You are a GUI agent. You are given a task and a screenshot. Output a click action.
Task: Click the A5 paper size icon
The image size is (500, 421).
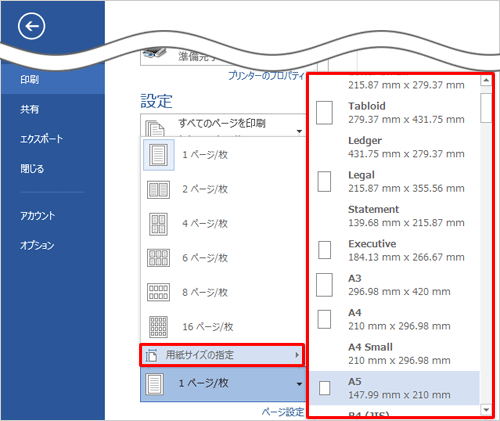[325, 388]
